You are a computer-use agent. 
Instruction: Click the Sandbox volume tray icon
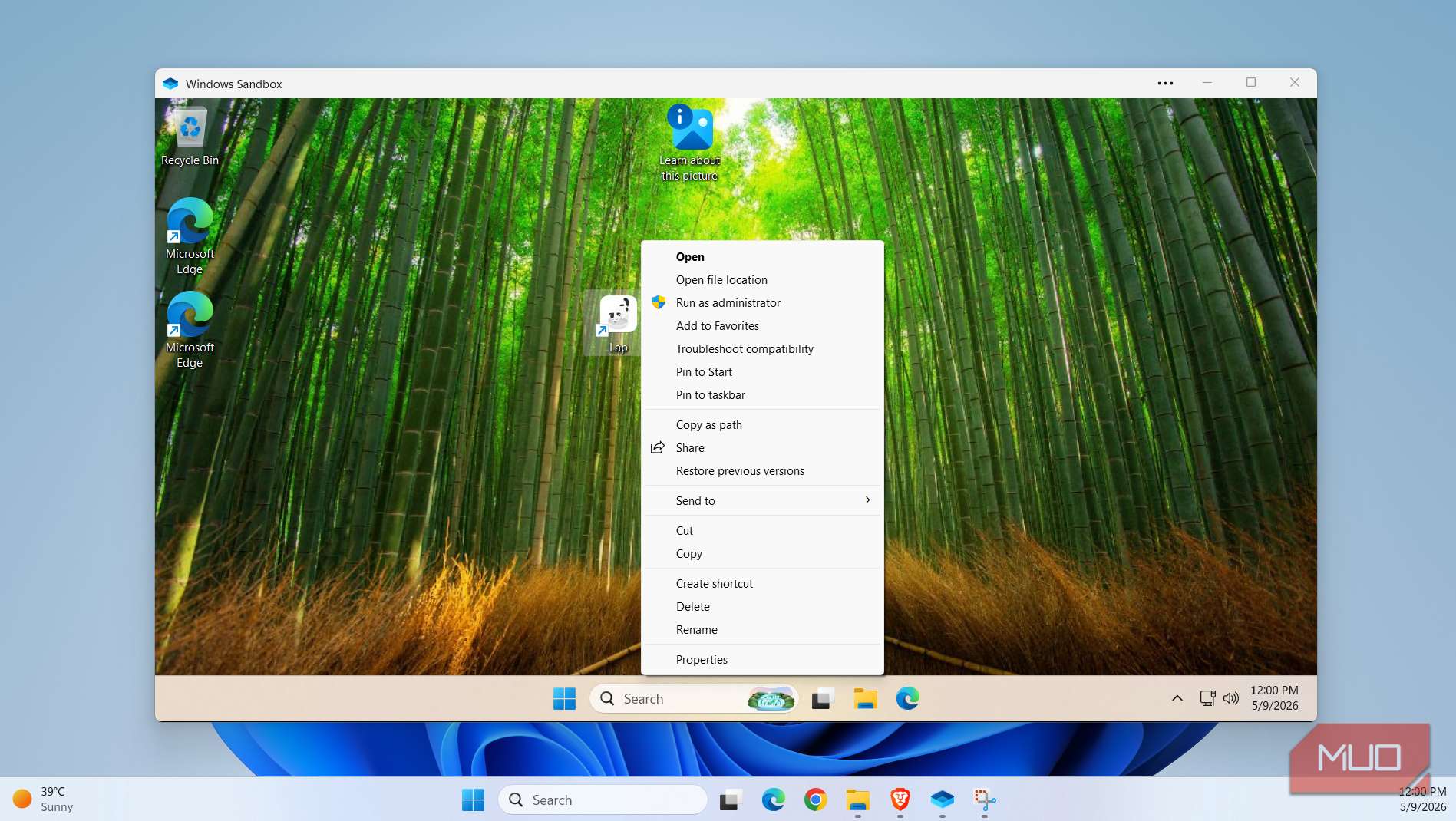tap(1231, 698)
